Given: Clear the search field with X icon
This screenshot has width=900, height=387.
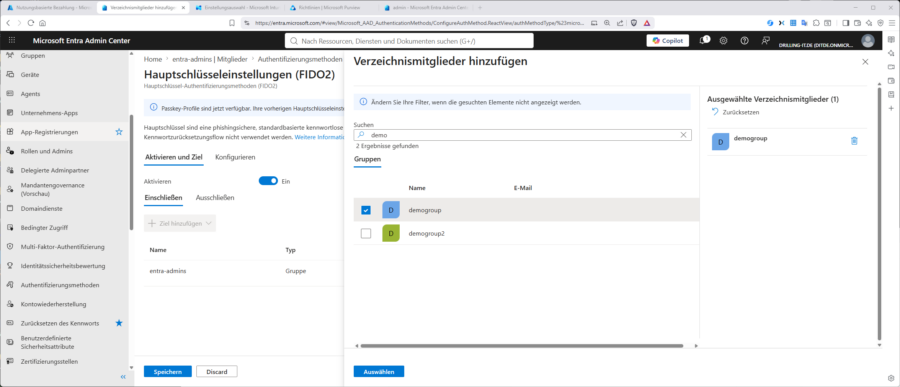Looking at the screenshot, I should pyautogui.click(x=684, y=135).
